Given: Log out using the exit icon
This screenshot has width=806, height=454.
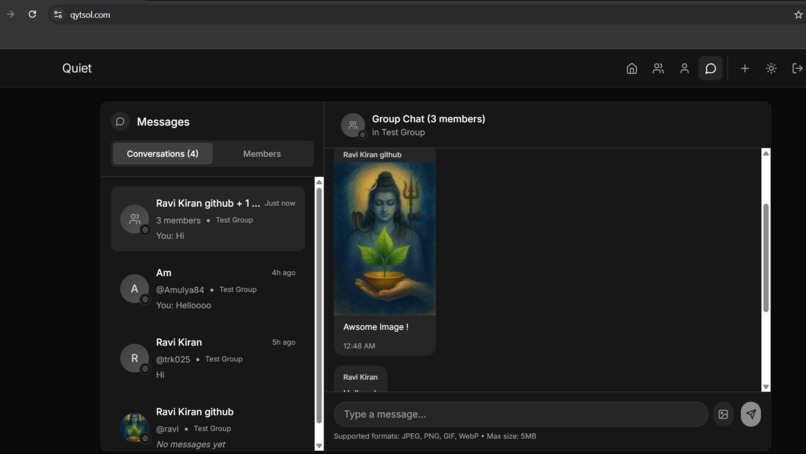Looking at the screenshot, I should tap(797, 68).
